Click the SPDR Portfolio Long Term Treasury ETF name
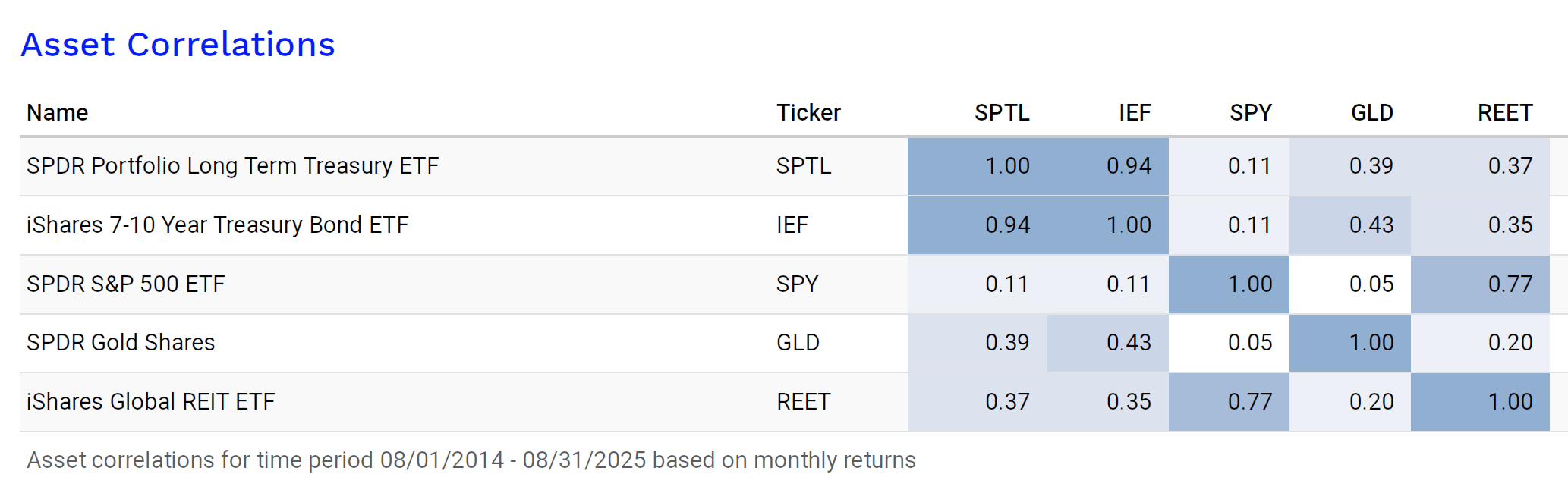Image resolution: width=1568 pixels, height=493 pixels. click(233, 166)
